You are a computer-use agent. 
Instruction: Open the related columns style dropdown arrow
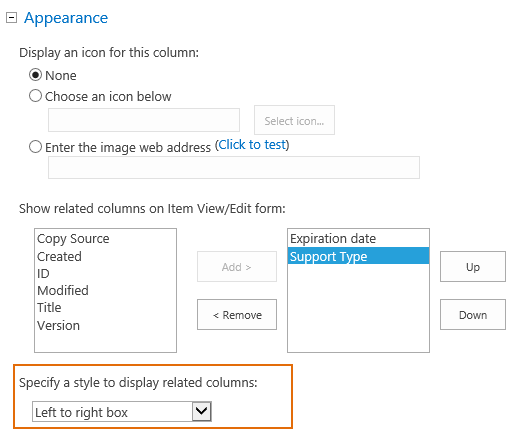(x=202, y=411)
